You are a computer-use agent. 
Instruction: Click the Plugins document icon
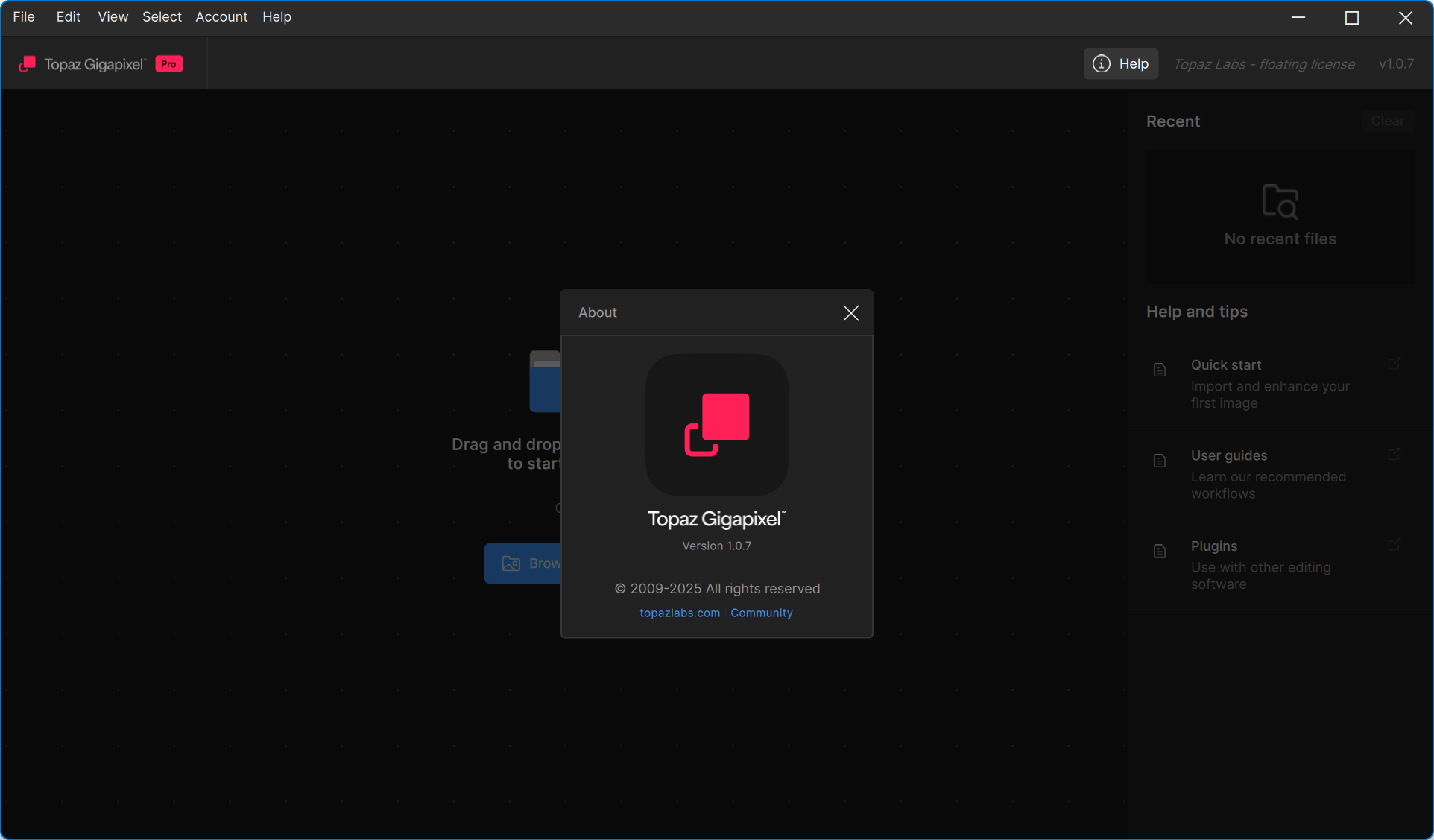1160,551
